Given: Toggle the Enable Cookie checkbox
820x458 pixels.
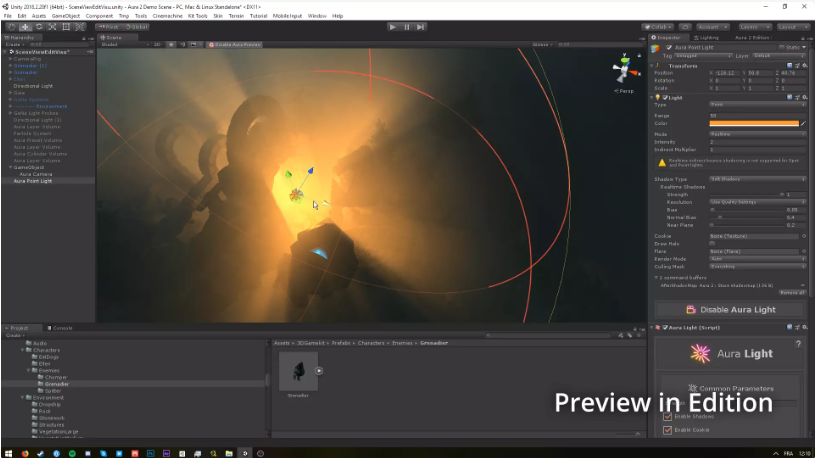Looking at the screenshot, I should pos(667,430).
